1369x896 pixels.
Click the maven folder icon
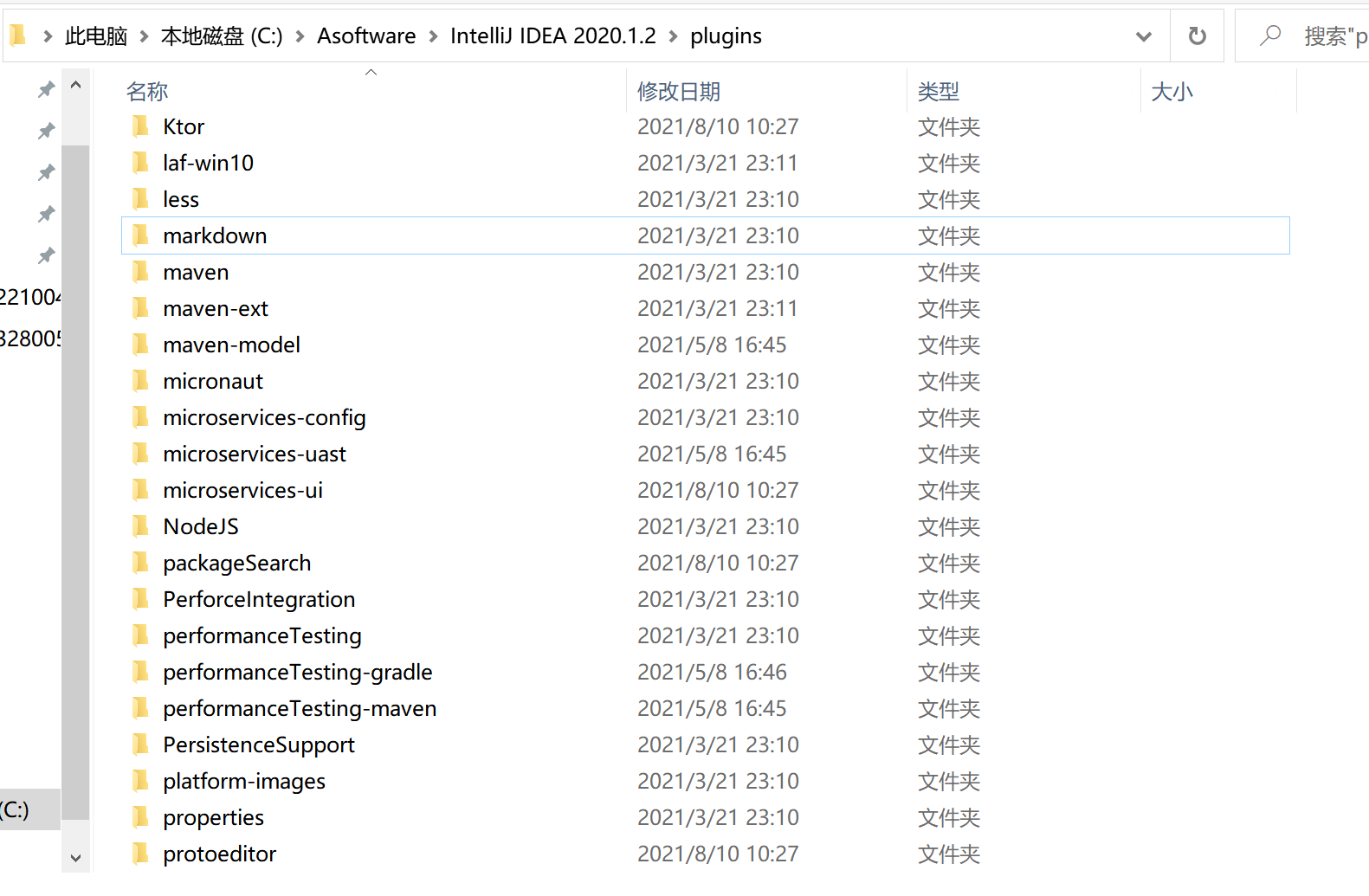(x=140, y=272)
